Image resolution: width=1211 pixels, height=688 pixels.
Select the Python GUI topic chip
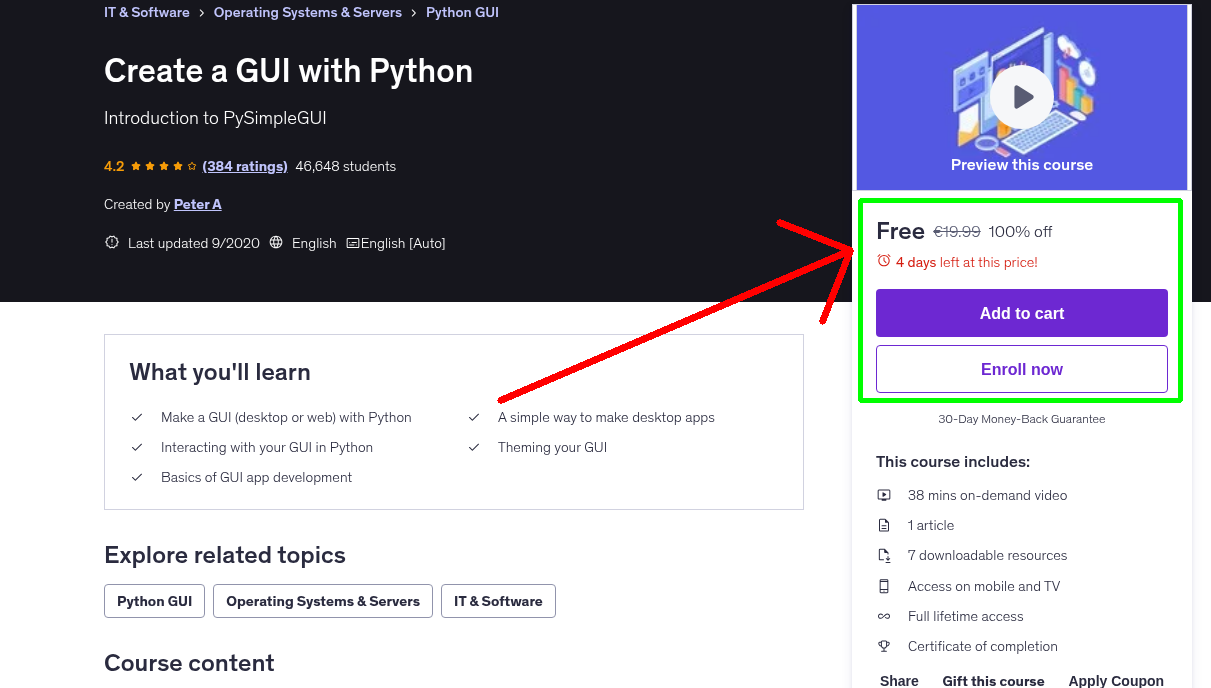point(154,601)
